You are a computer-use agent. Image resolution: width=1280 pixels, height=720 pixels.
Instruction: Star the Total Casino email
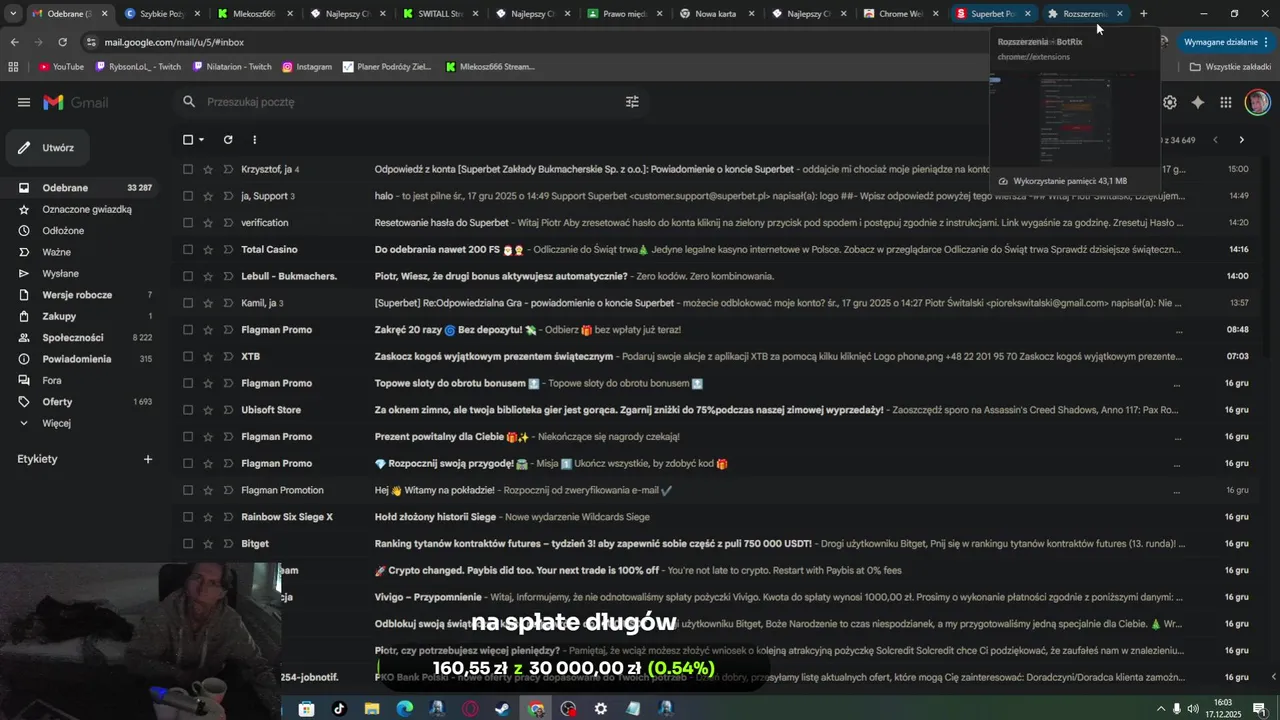point(208,250)
